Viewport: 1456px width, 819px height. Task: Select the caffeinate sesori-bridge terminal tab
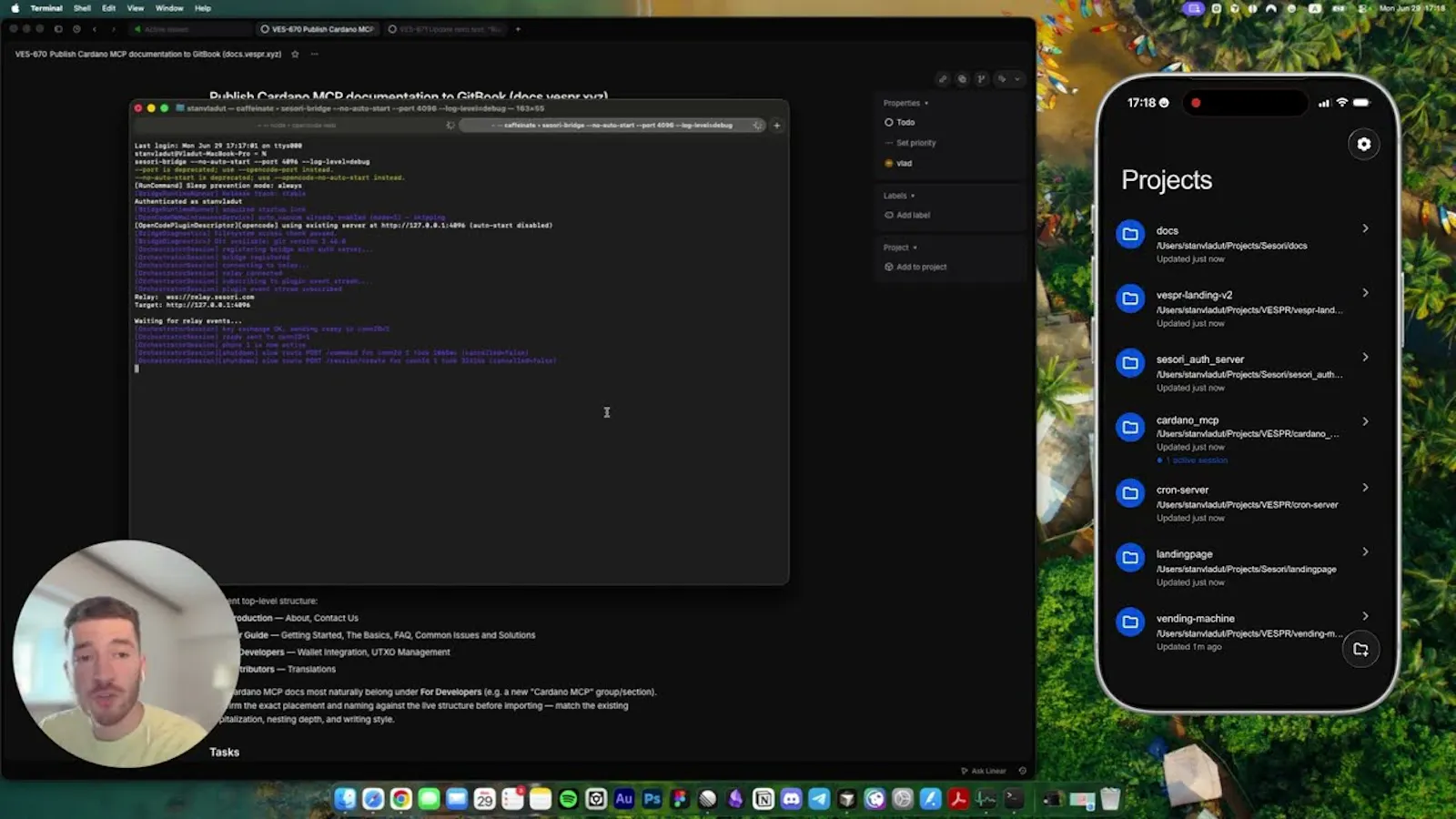pyautogui.click(x=612, y=126)
